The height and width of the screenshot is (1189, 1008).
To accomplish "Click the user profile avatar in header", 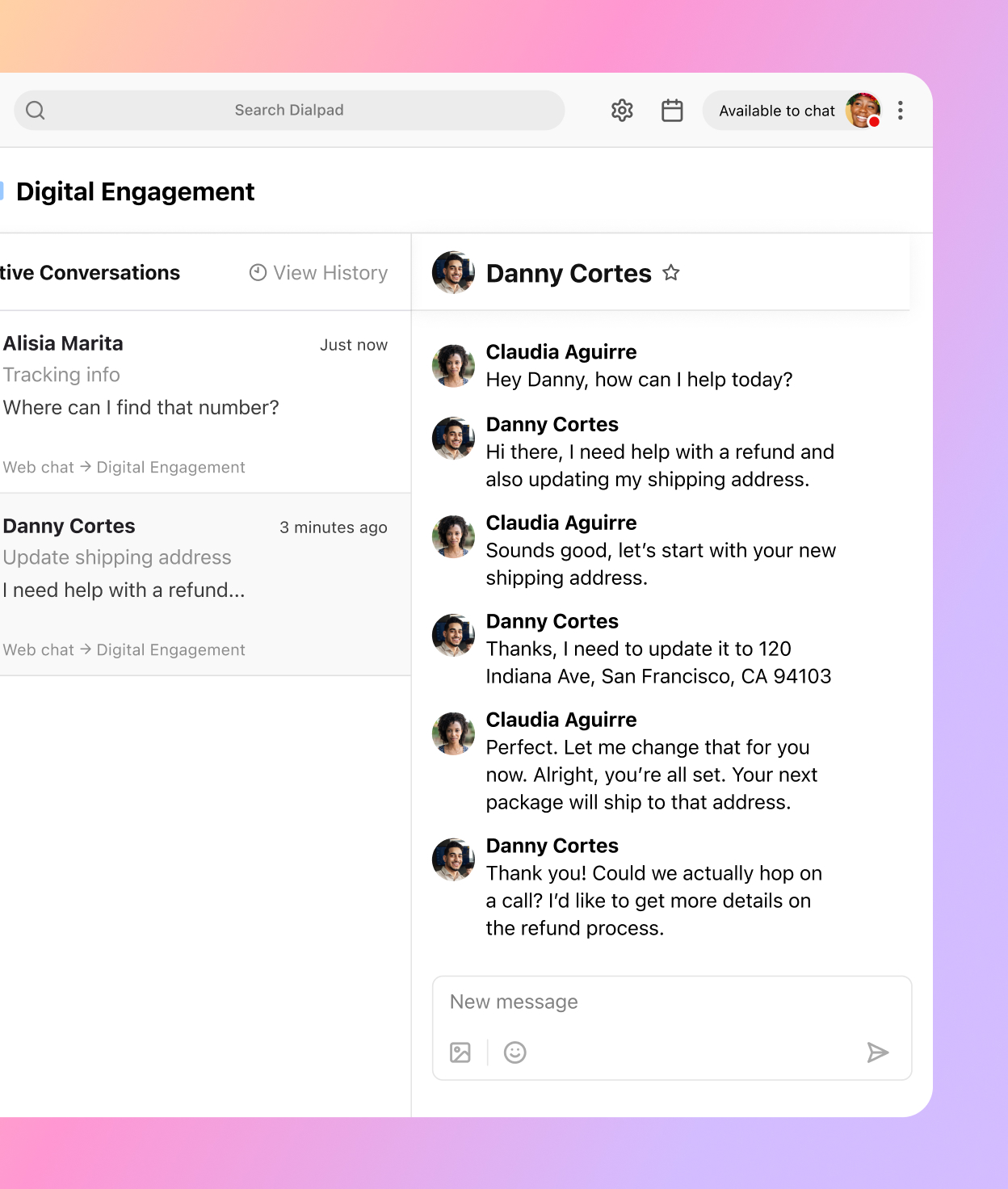I will pyautogui.click(x=863, y=110).
